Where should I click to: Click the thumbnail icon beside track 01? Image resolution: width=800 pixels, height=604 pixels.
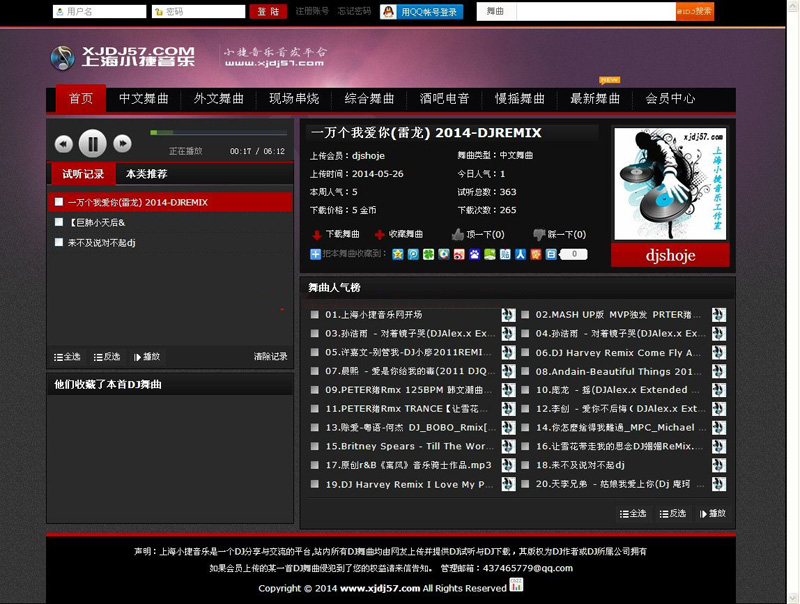click(x=508, y=315)
